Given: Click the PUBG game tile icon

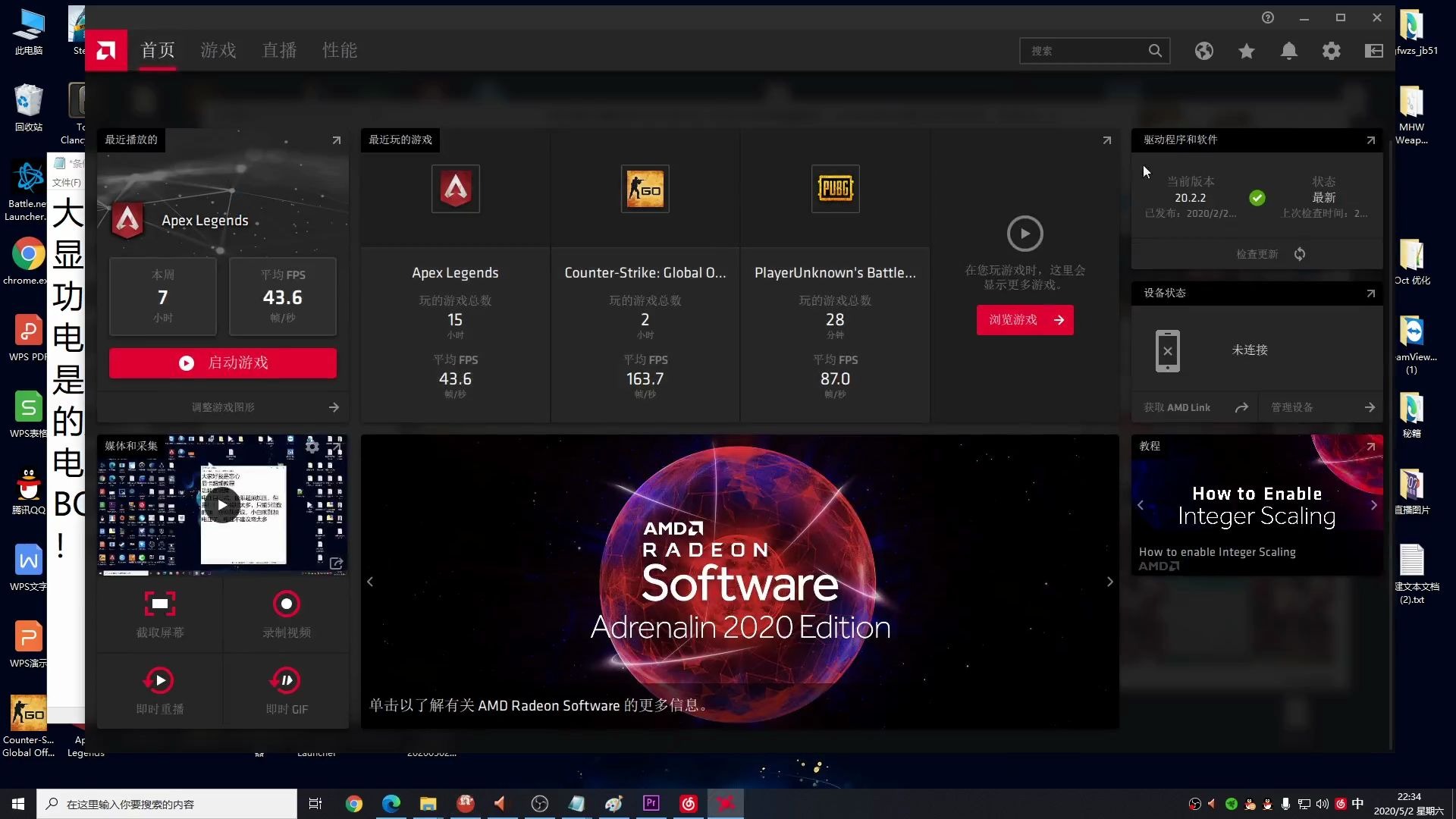Looking at the screenshot, I should point(836,188).
